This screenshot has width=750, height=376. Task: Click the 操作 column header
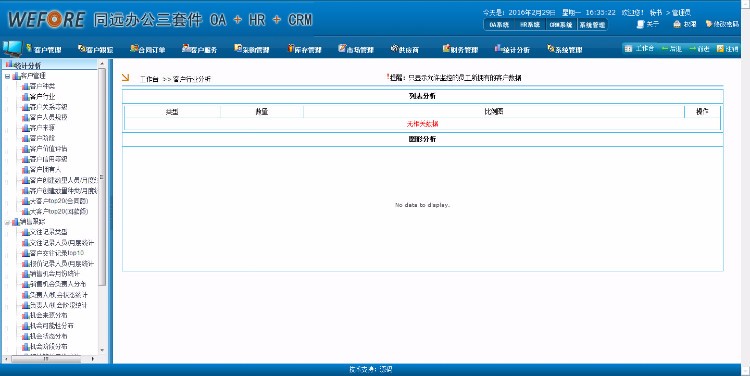pos(702,111)
